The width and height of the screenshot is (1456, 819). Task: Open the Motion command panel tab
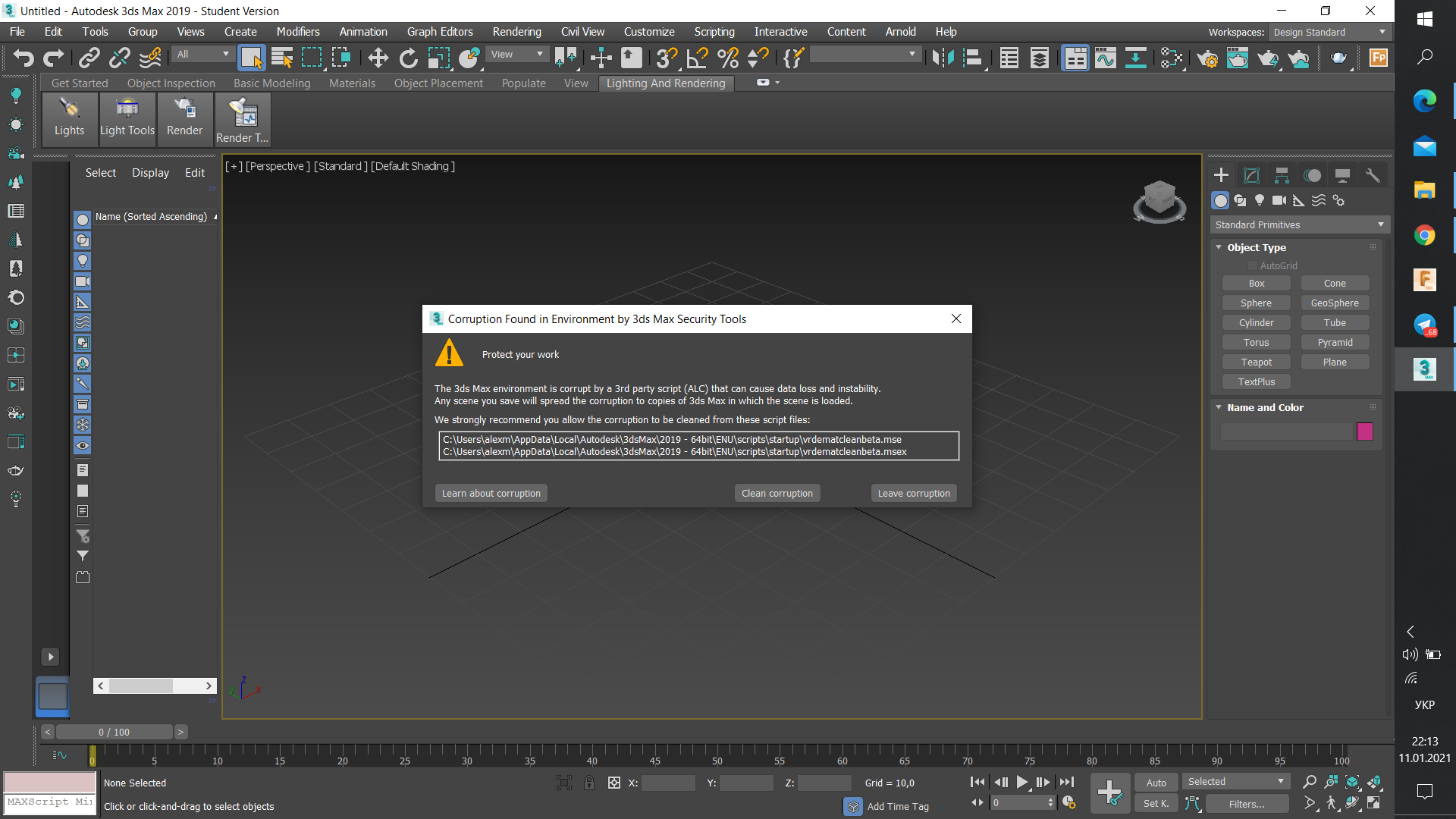[x=1312, y=175]
